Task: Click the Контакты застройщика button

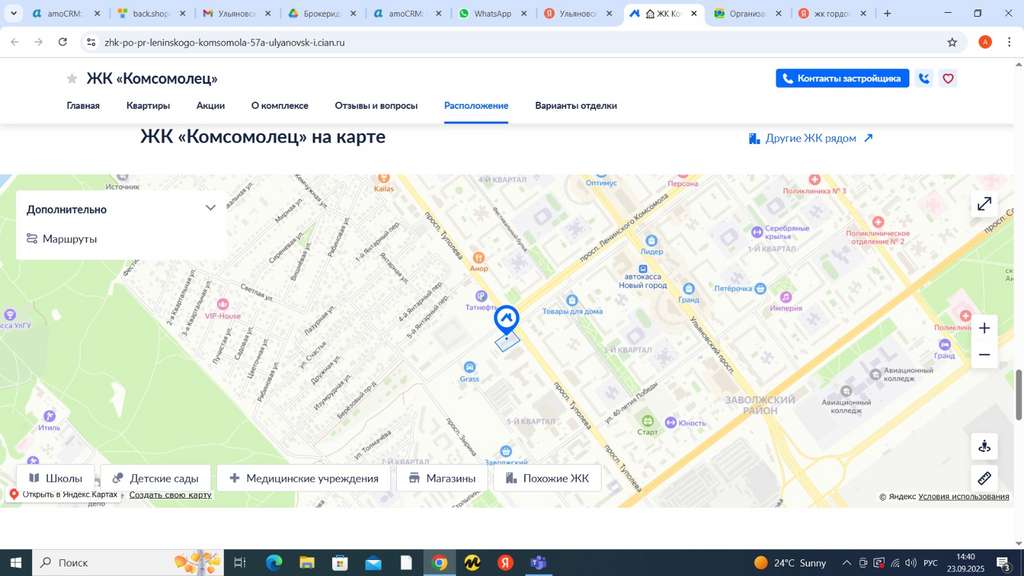Action: pyautogui.click(x=842, y=79)
